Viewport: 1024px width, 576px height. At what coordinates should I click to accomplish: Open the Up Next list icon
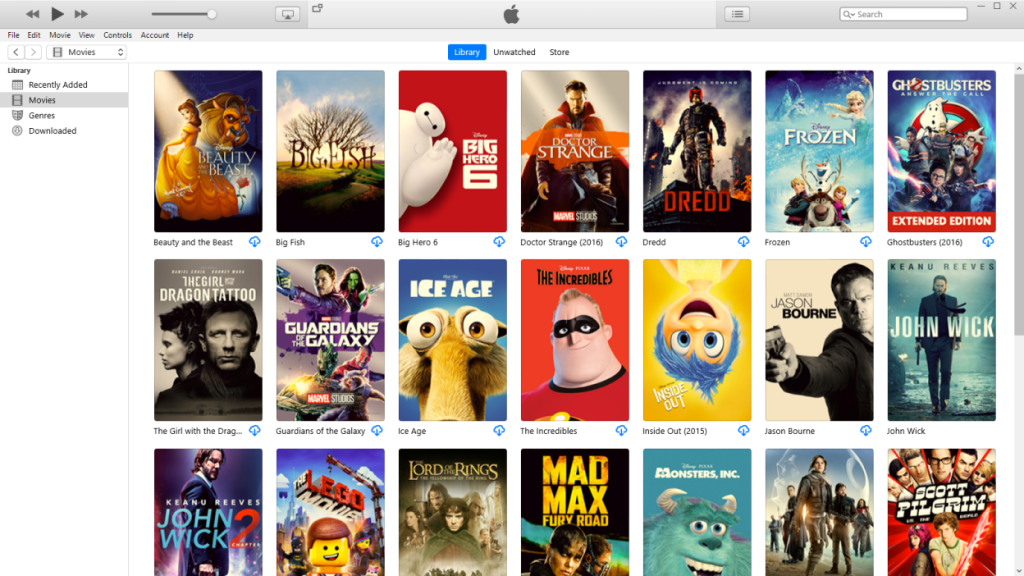(737, 14)
